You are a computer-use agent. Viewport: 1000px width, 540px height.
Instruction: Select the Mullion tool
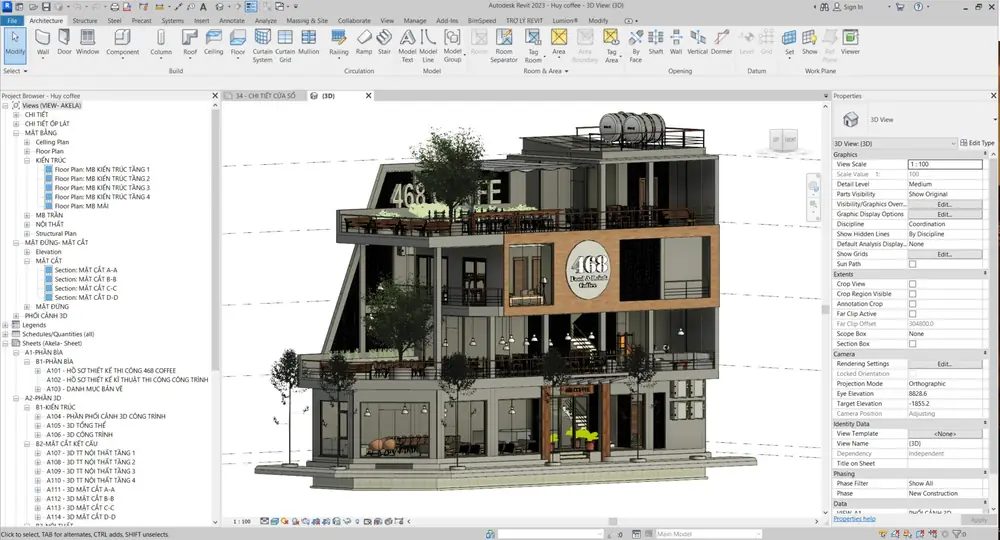(309, 43)
